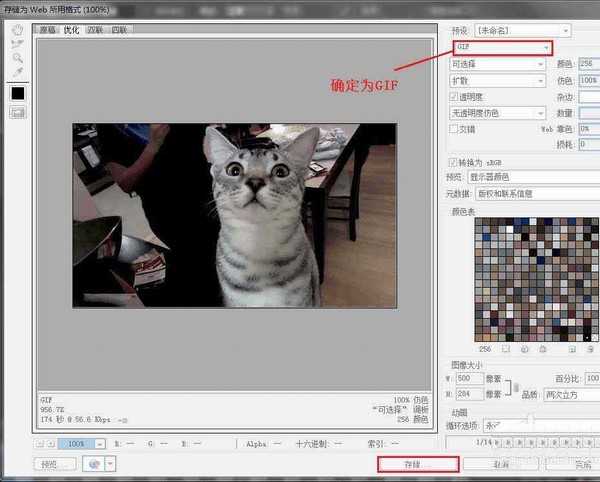The width and height of the screenshot is (600, 482).
Task: Click the image width input field
Action: 470,379
